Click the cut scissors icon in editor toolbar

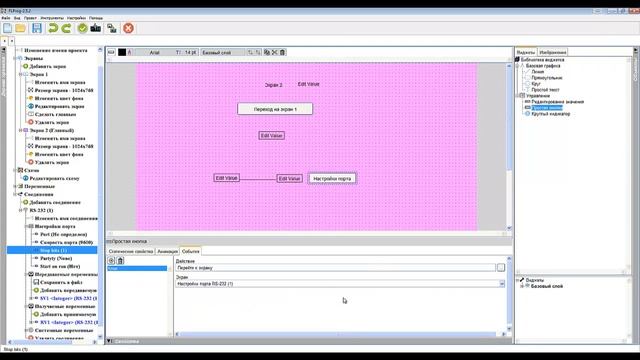tap(275, 52)
